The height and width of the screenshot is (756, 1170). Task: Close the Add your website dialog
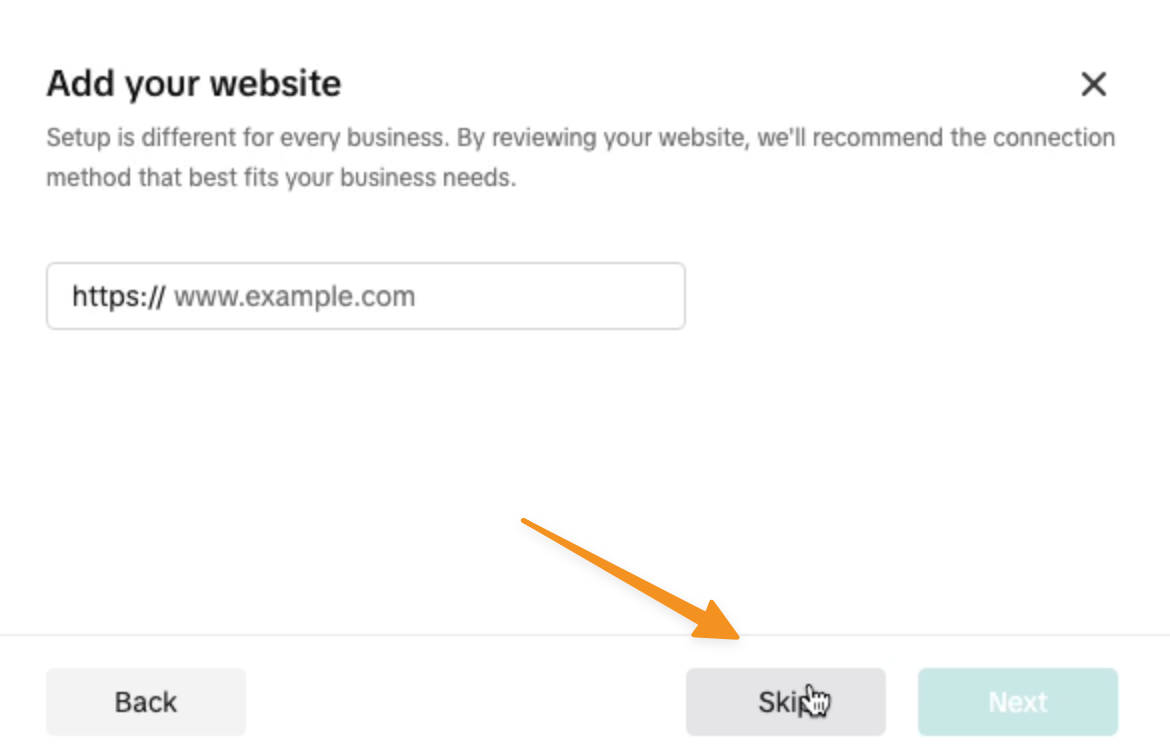click(x=1094, y=85)
